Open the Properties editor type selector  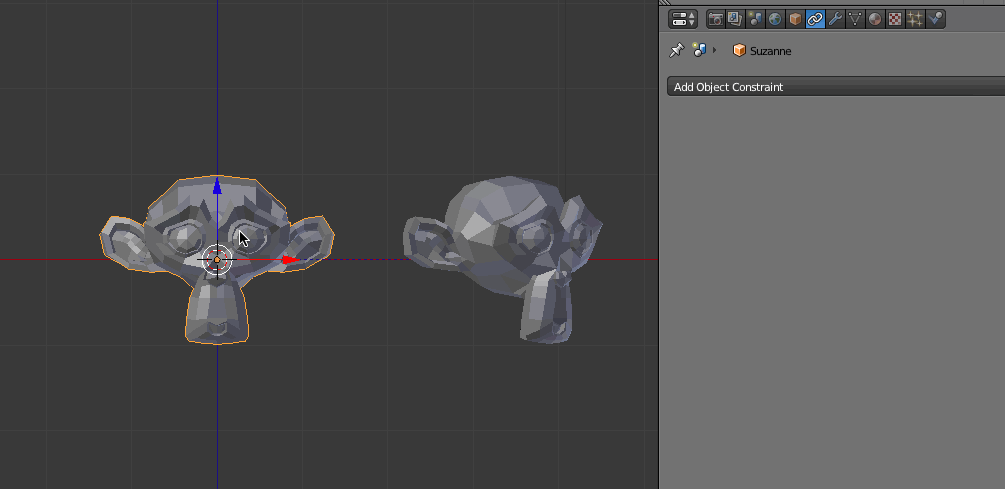[x=683, y=19]
